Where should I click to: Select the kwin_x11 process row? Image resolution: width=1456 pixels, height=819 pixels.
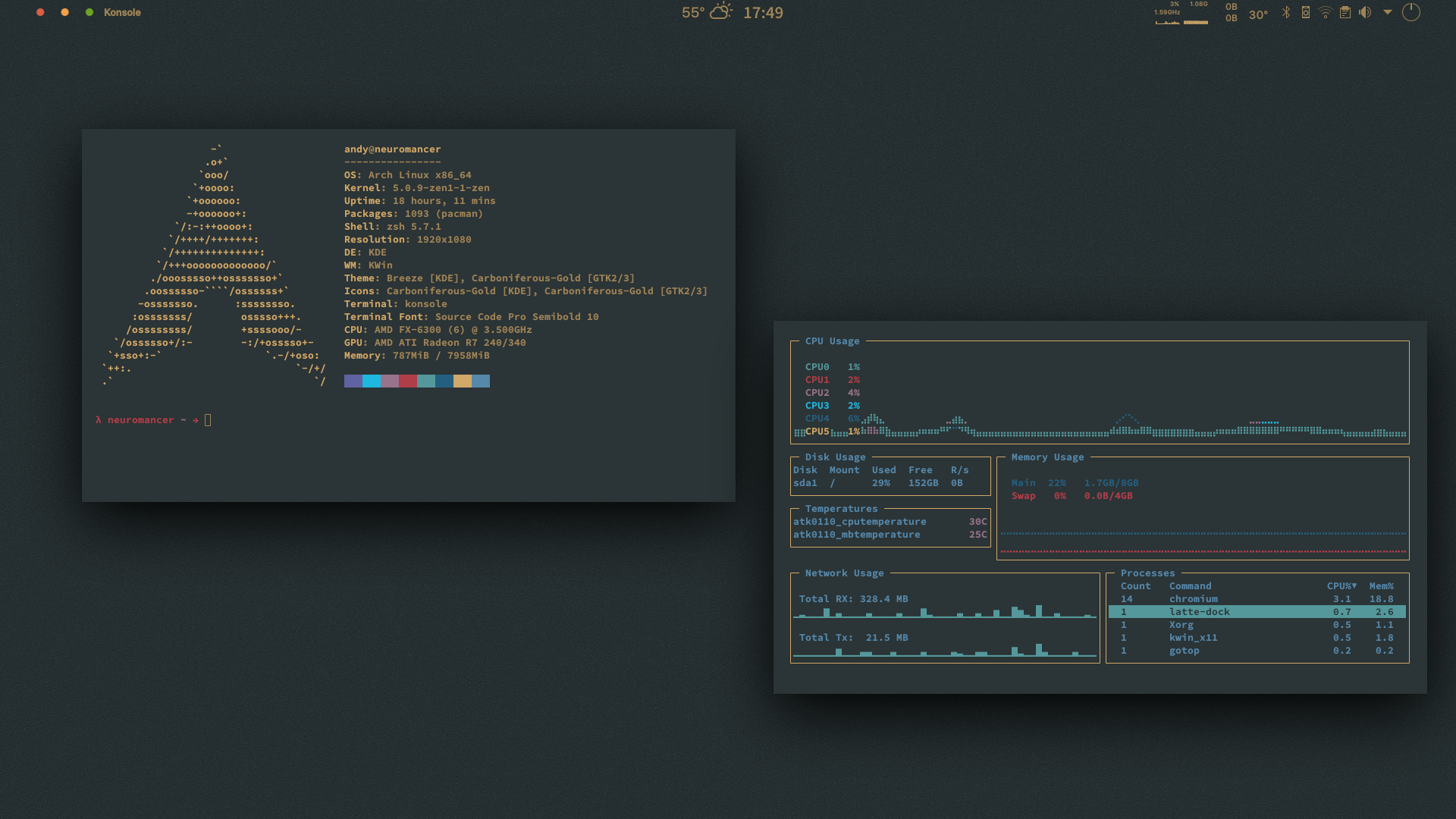point(1257,638)
